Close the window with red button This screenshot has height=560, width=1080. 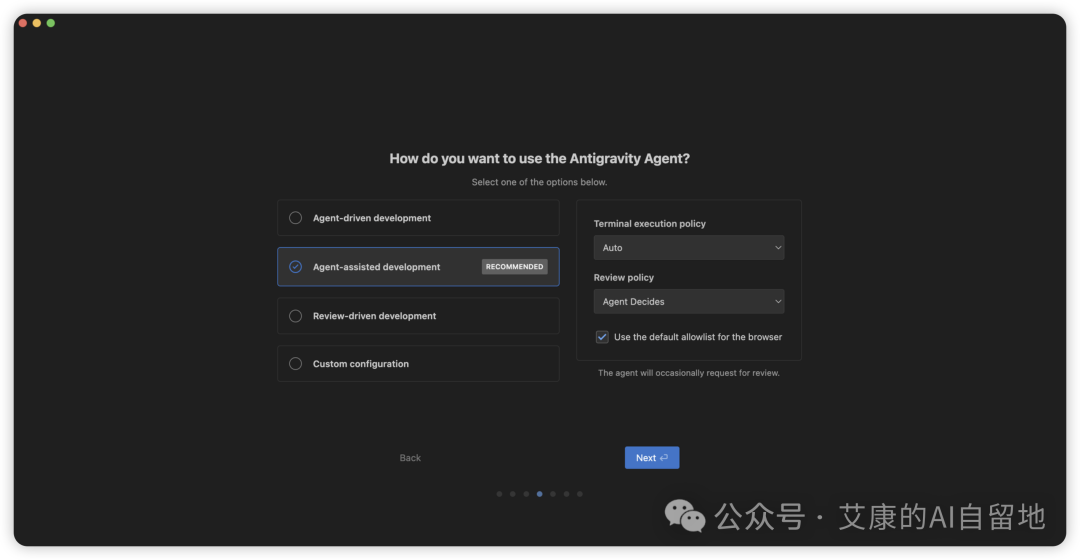[23, 23]
